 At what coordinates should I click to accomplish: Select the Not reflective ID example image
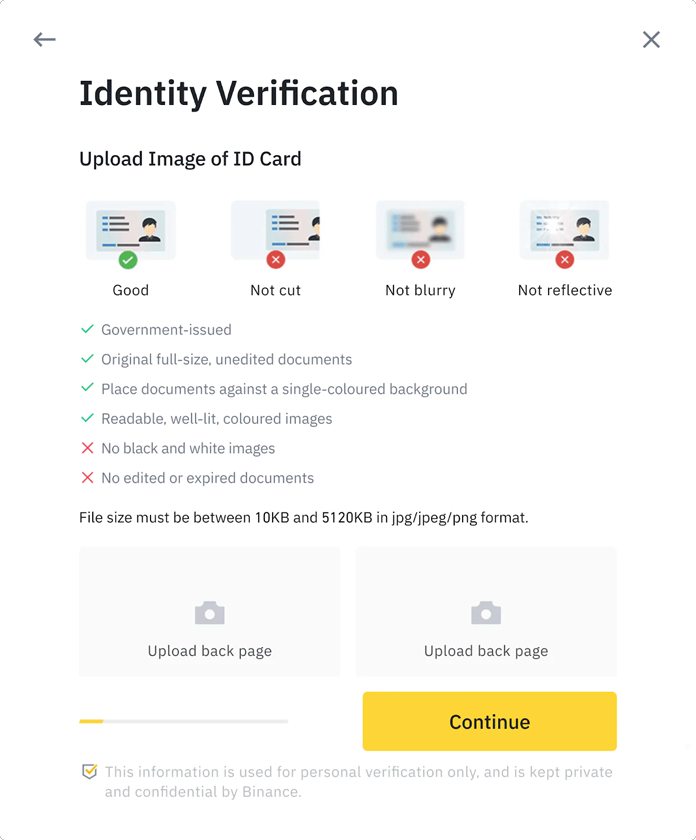tap(565, 229)
